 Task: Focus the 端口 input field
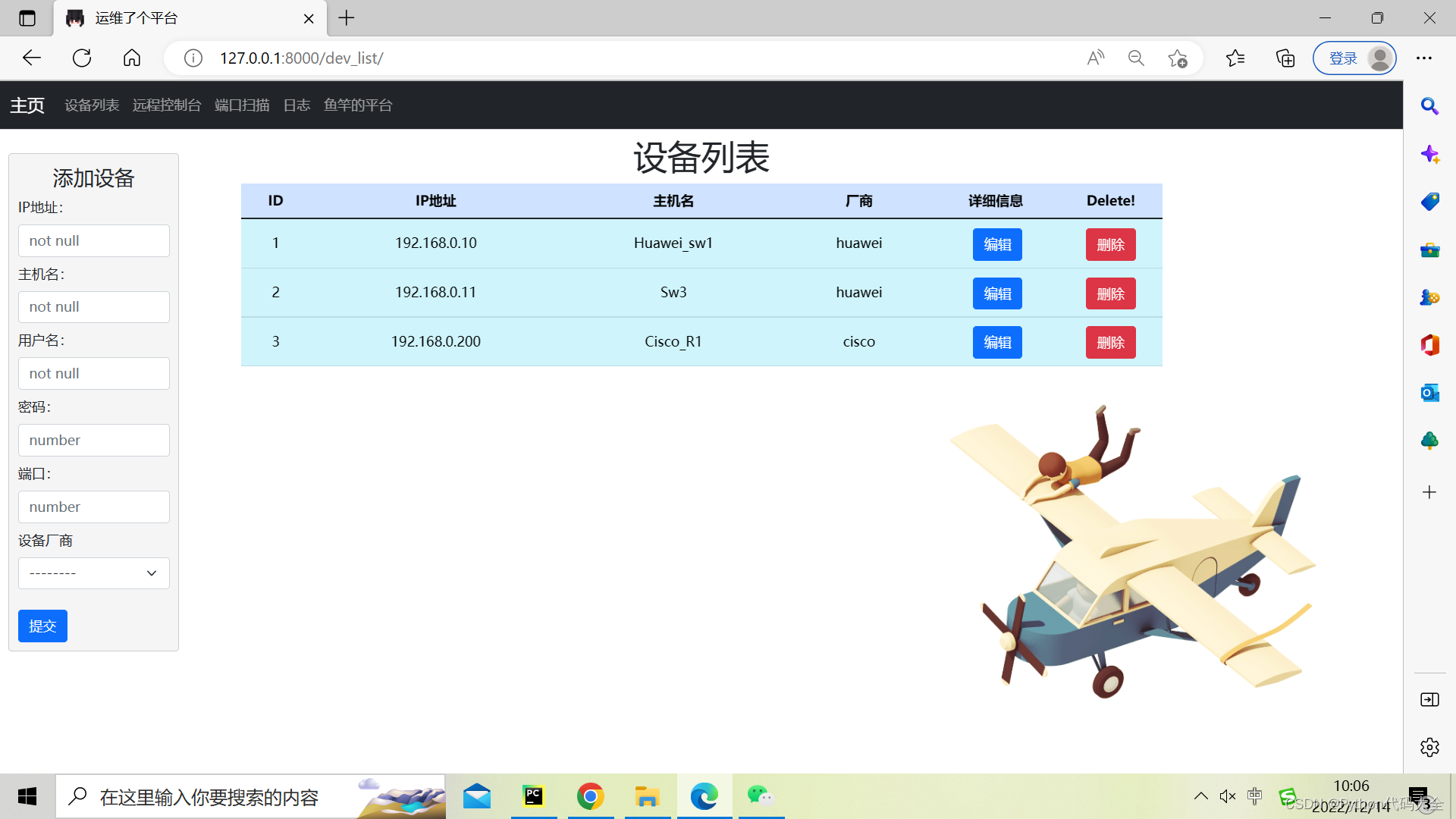(94, 507)
